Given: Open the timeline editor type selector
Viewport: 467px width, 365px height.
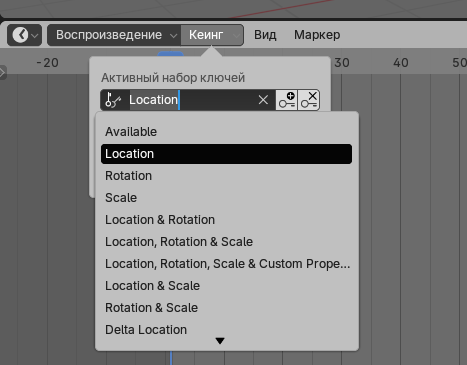Looking at the screenshot, I should (24, 35).
